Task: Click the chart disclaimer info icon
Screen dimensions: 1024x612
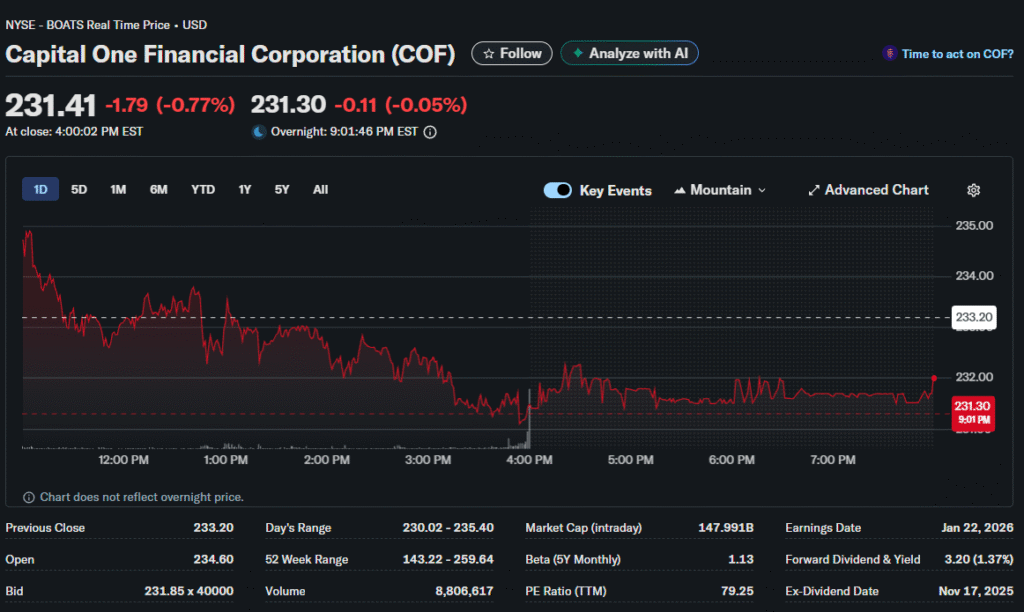Action: tap(29, 497)
